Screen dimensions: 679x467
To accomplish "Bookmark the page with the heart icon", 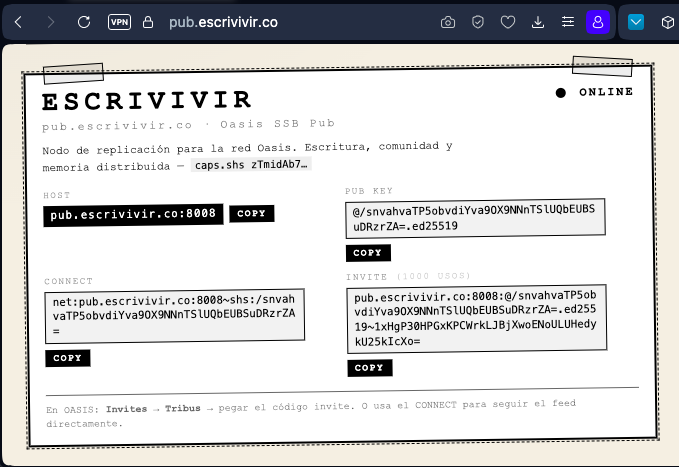I will coord(508,22).
